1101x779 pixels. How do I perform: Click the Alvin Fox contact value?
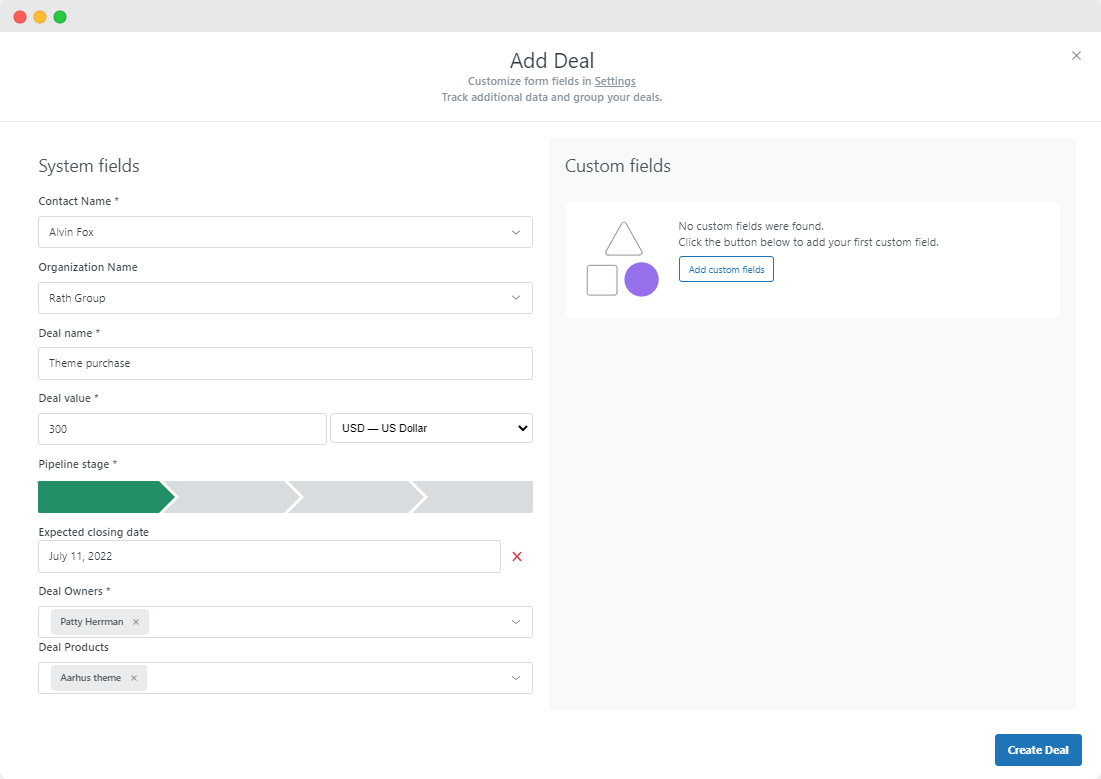pos(71,232)
